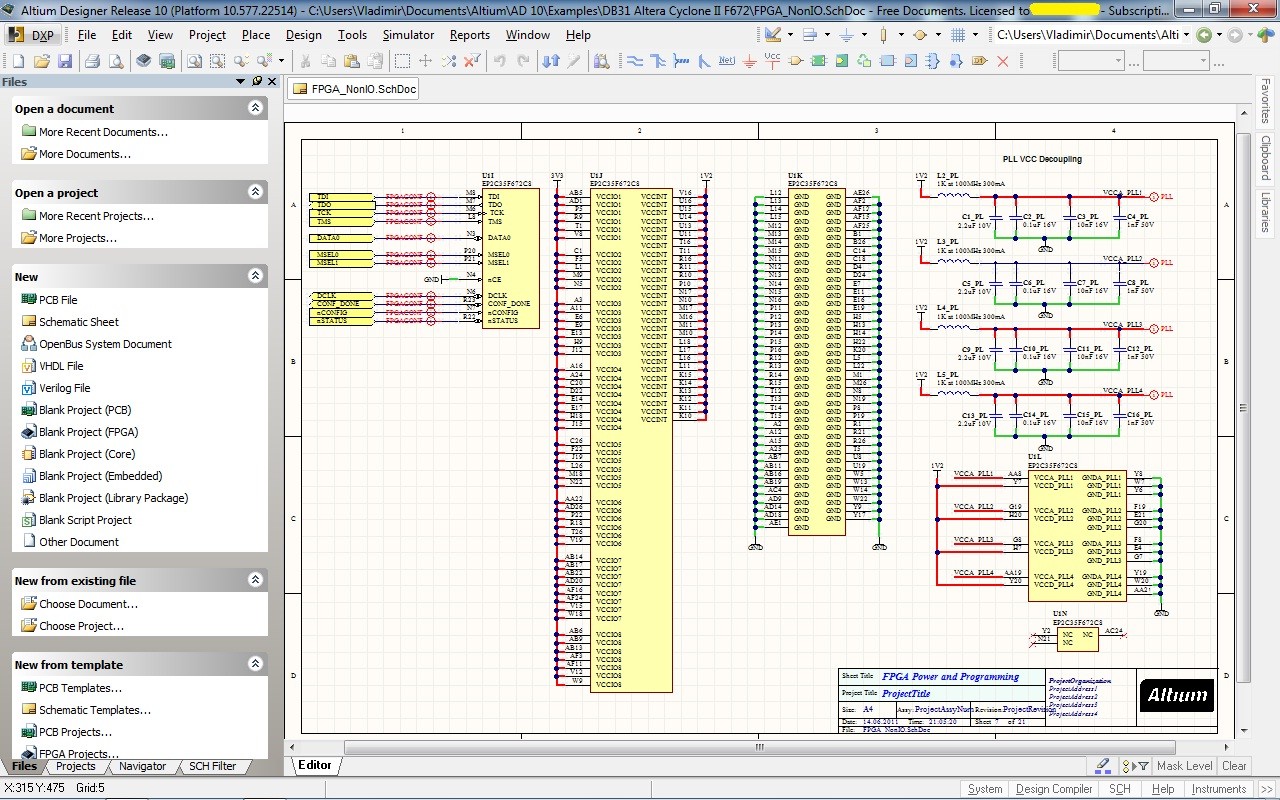Click the Open document folder icon

point(42,61)
